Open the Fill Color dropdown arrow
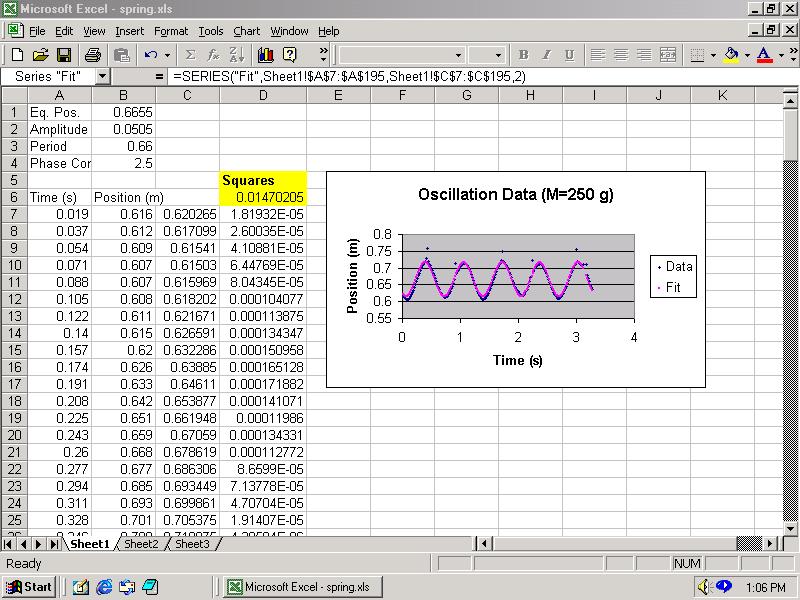The height and width of the screenshot is (600, 800). click(x=747, y=55)
